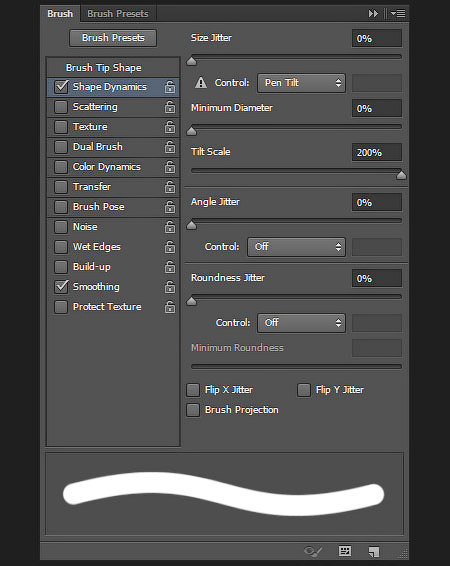Click the Tilt Scale 200% field
The image size is (450, 566).
(x=377, y=152)
